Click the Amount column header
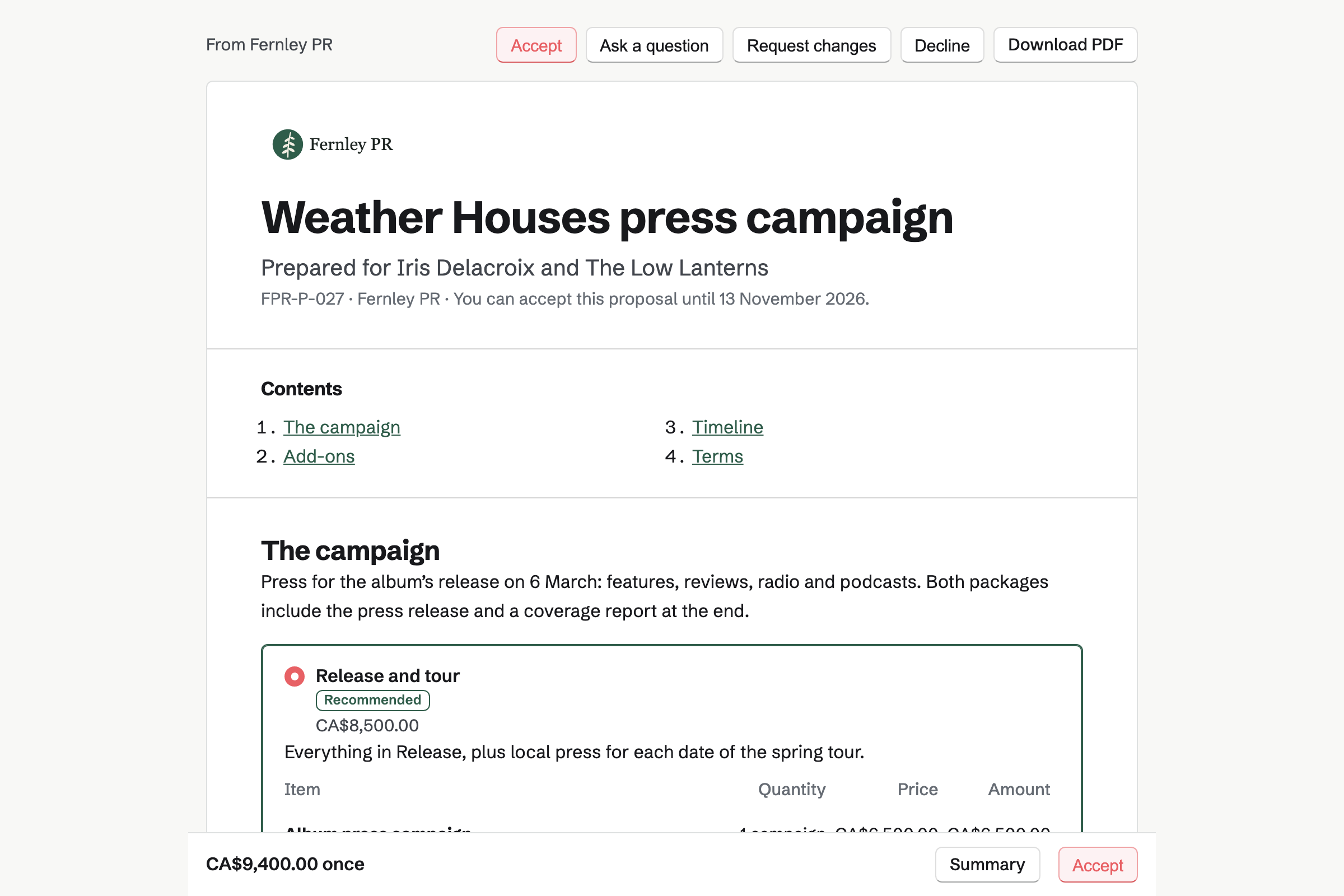 click(x=1019, y=789)
